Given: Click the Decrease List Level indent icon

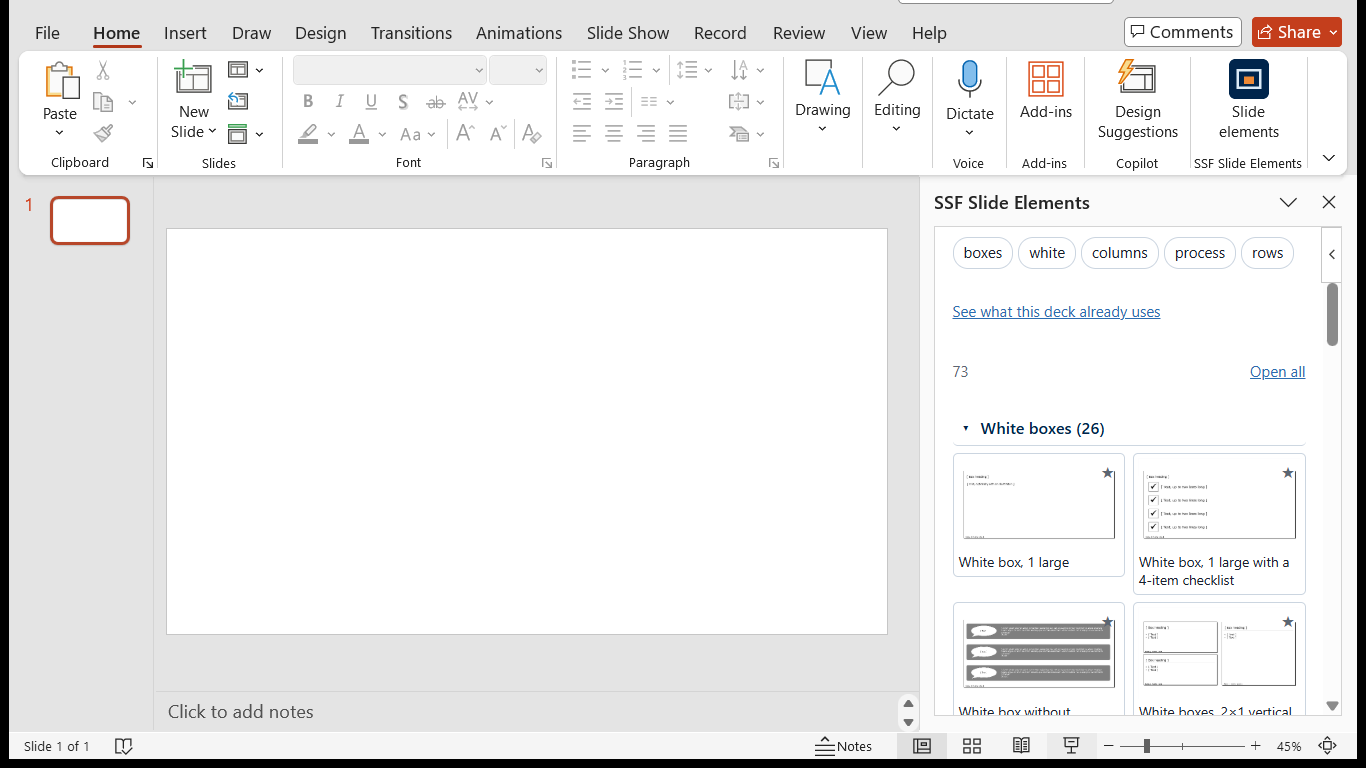Looking at the screenshot, I should (582, 102).
